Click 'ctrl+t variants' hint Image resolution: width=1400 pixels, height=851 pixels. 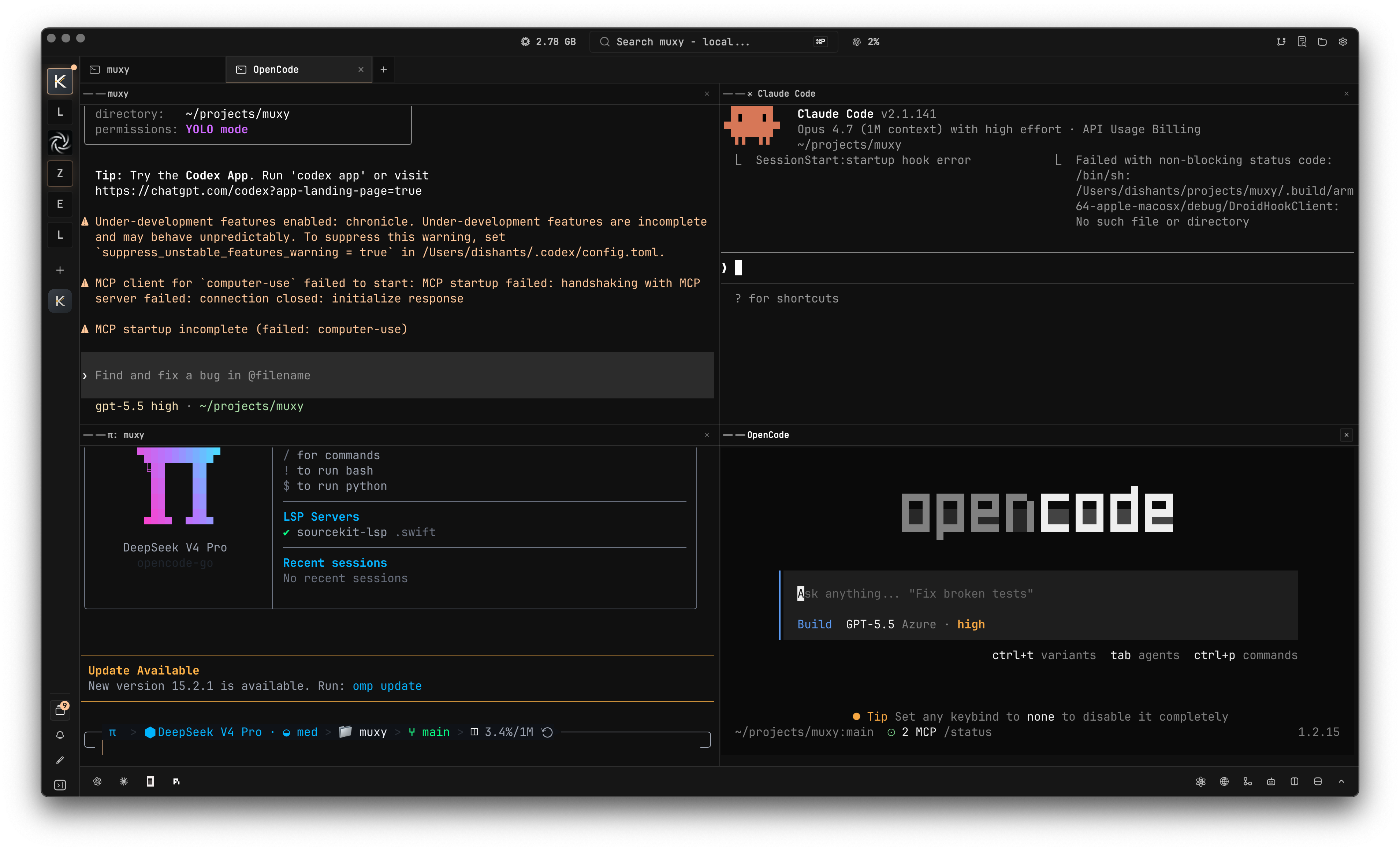1044,655
